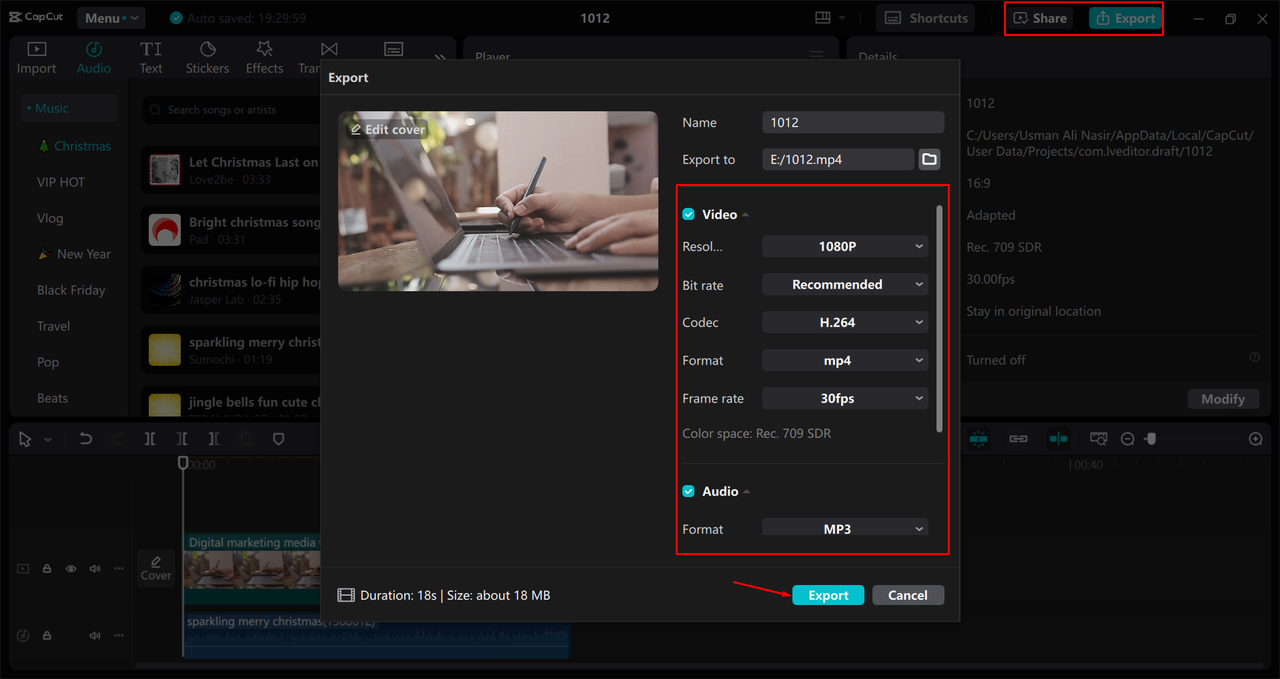This screenshot has width=1280, height=679.
Task: Click the export dialog vertical scrollbar
Action: pyautogui.click(x=939, y=319)
